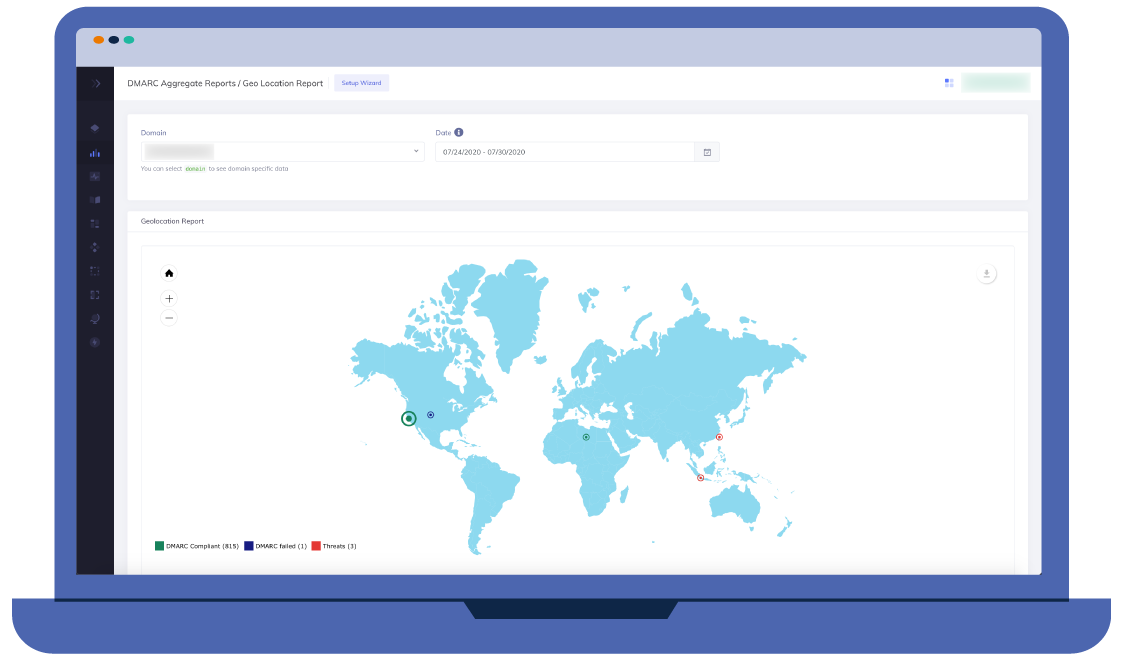
Task: Expand the sidebar with the chevron arrows
Action: [95, 83]
